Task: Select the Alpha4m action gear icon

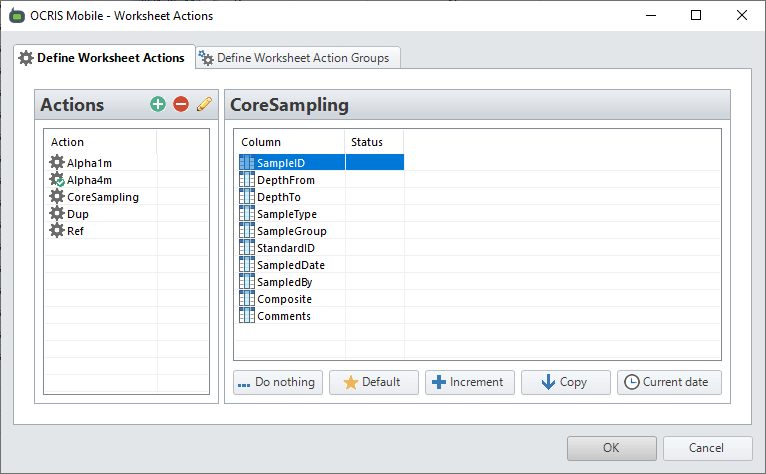Action: tap(57, 180)
